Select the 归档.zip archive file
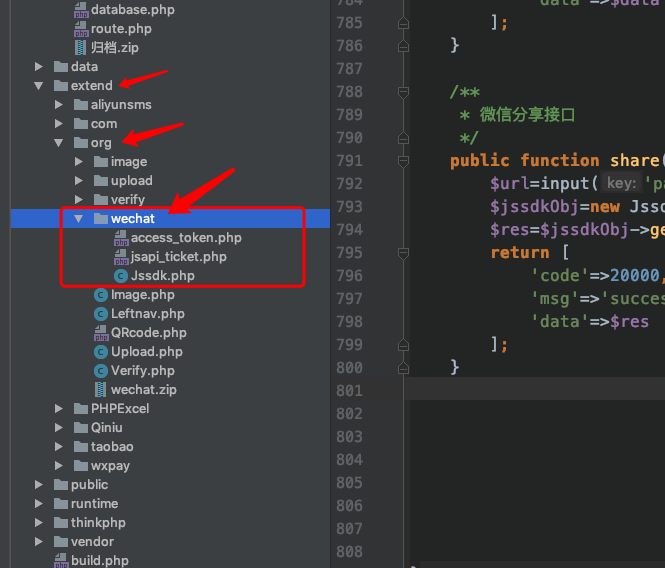The width and height of the screenshot is (665, 568). coord(115,48)
